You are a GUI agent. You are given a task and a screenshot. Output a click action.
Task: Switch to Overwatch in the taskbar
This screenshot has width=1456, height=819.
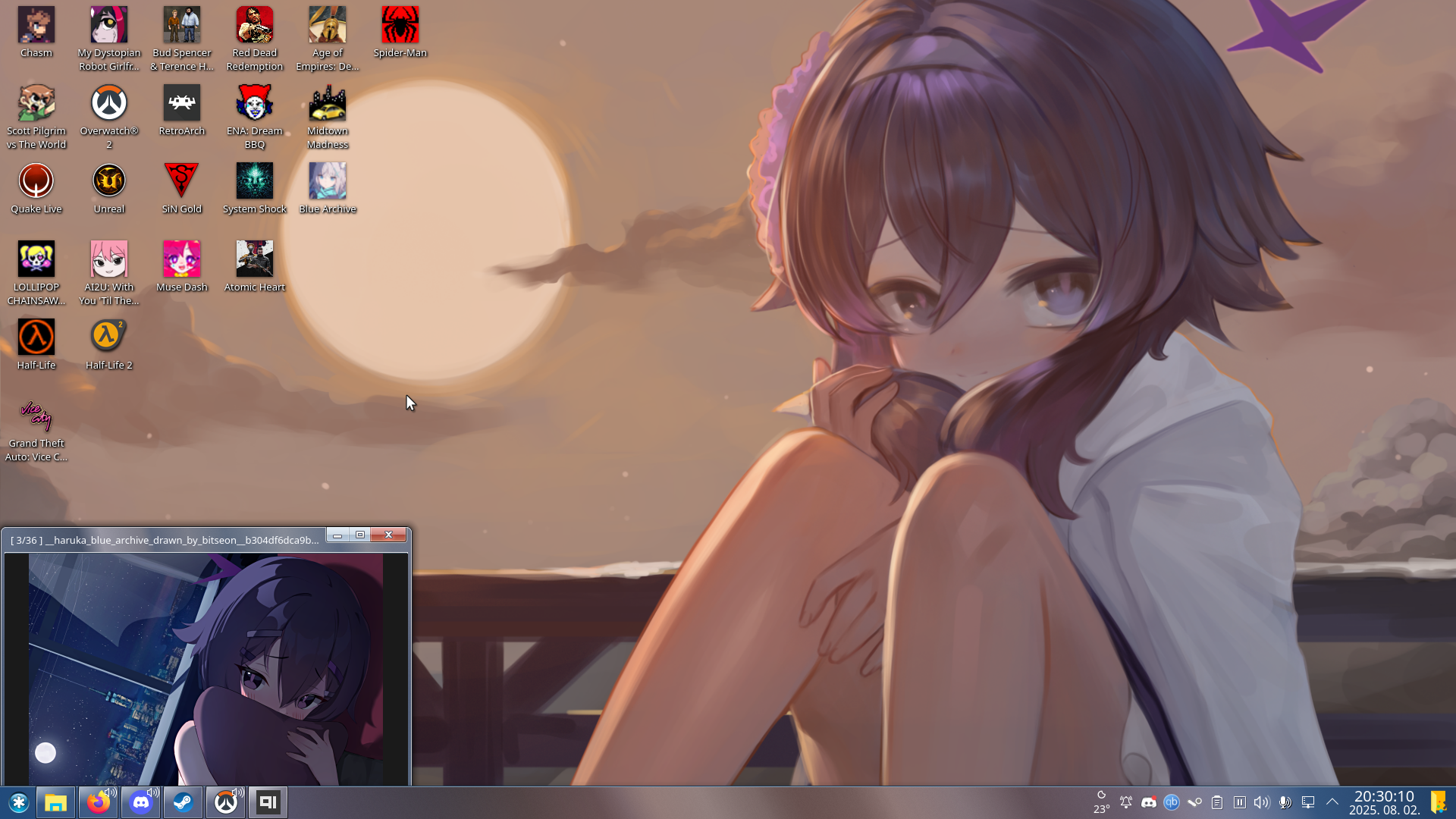[x=225, y=802]
